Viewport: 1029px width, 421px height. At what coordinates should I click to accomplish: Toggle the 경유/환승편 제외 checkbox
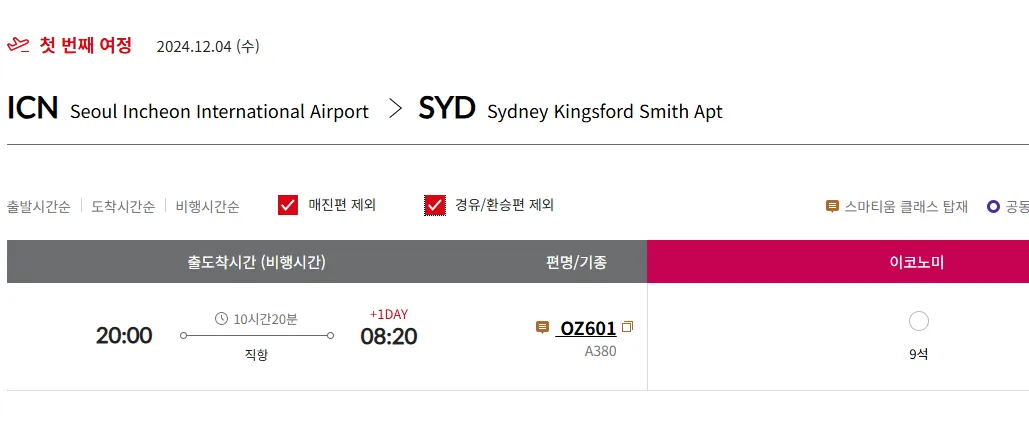coord(435,205)
